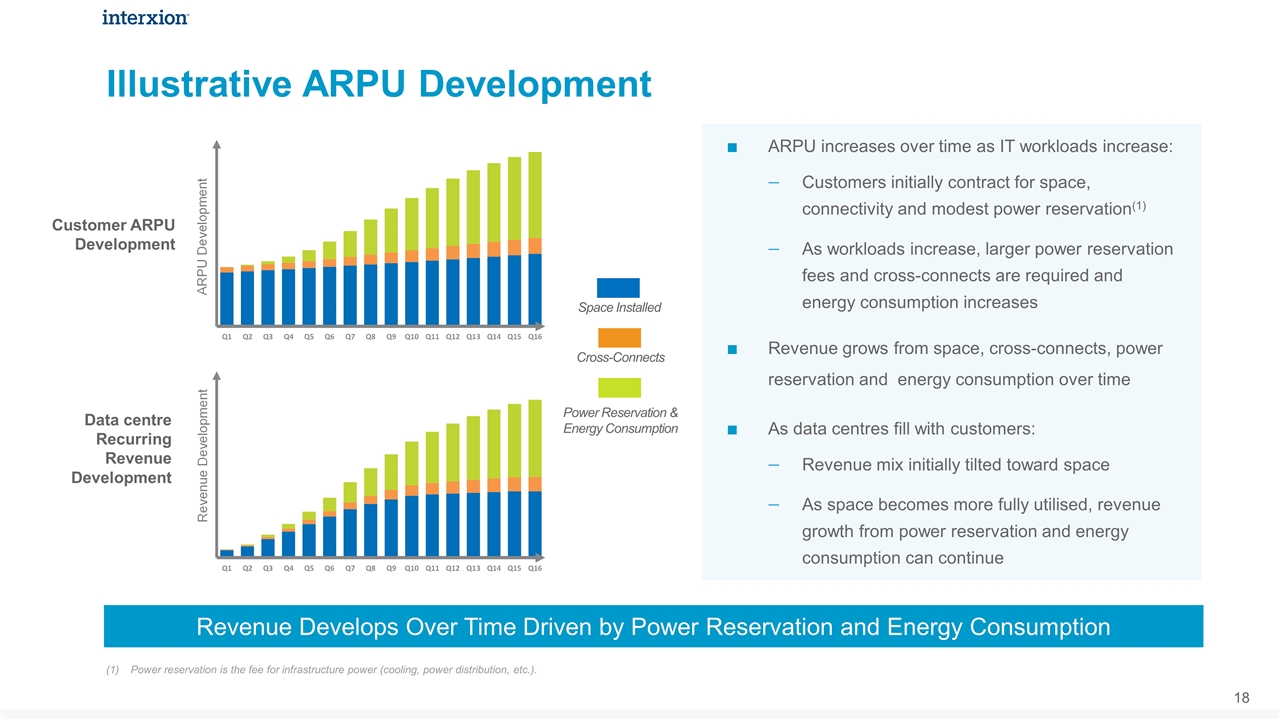Click the Data centre Recurring Revenue Development heading

[122, 449]
